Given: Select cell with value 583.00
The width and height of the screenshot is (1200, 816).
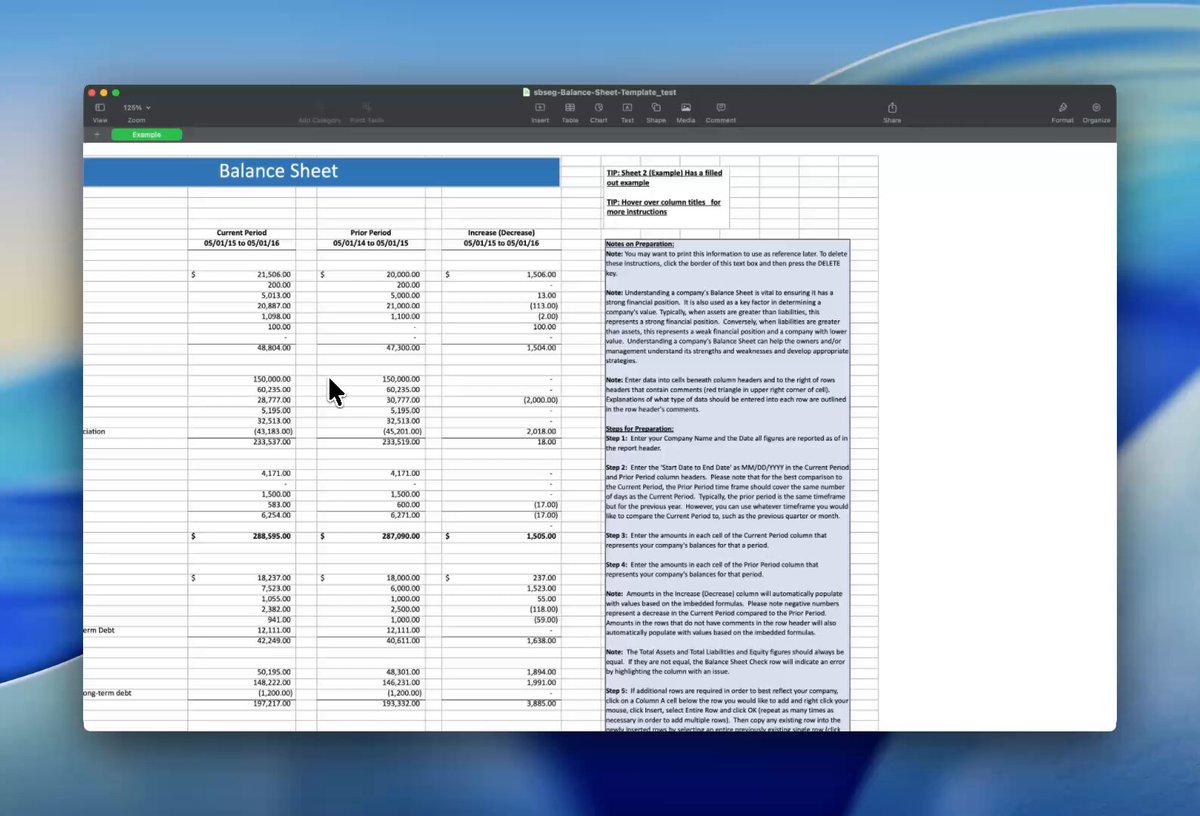Looking at the screenshot, I should (279, 505).
